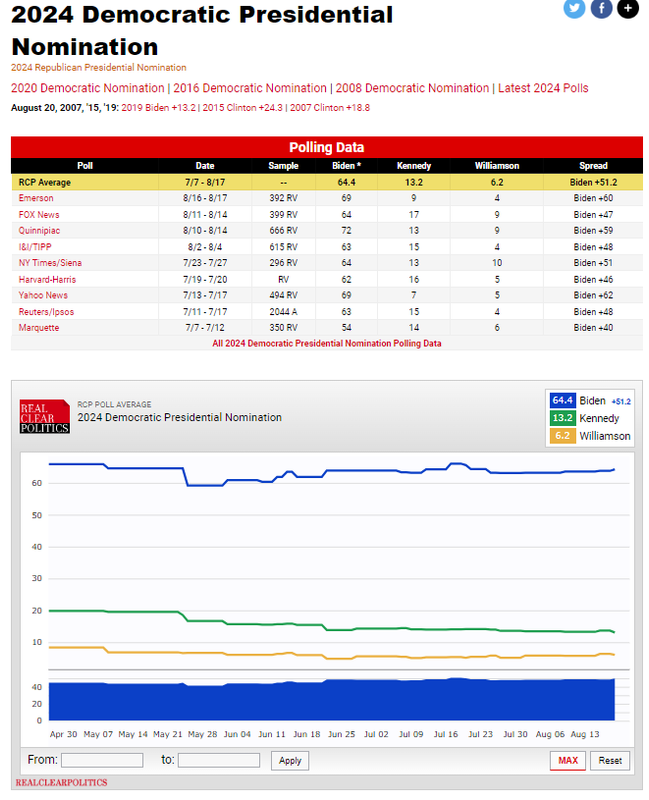Image resolution: width=649 pixels, height=800 pixels.
Task: Click the blue spread area chart
Action: click(332, 700)
